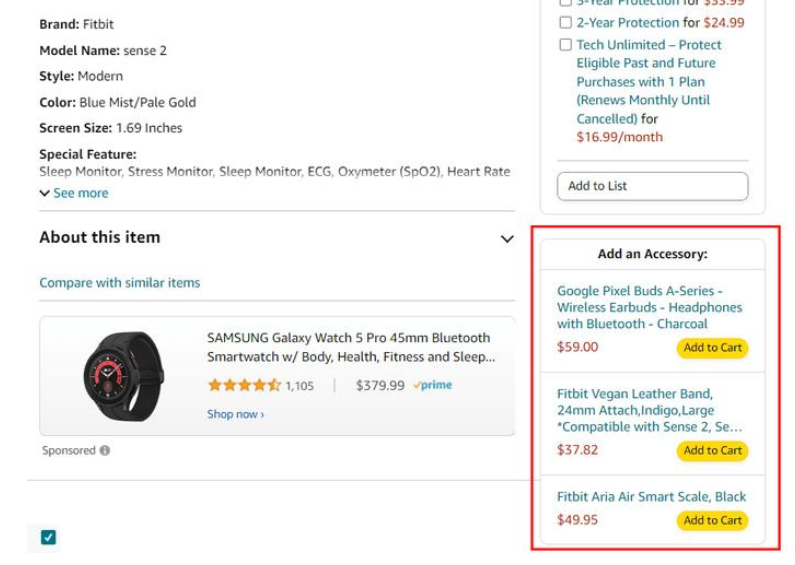Tick the 2-Year Protection checkbox
This screenshot has width=795, height=565.
click(566, 22)
